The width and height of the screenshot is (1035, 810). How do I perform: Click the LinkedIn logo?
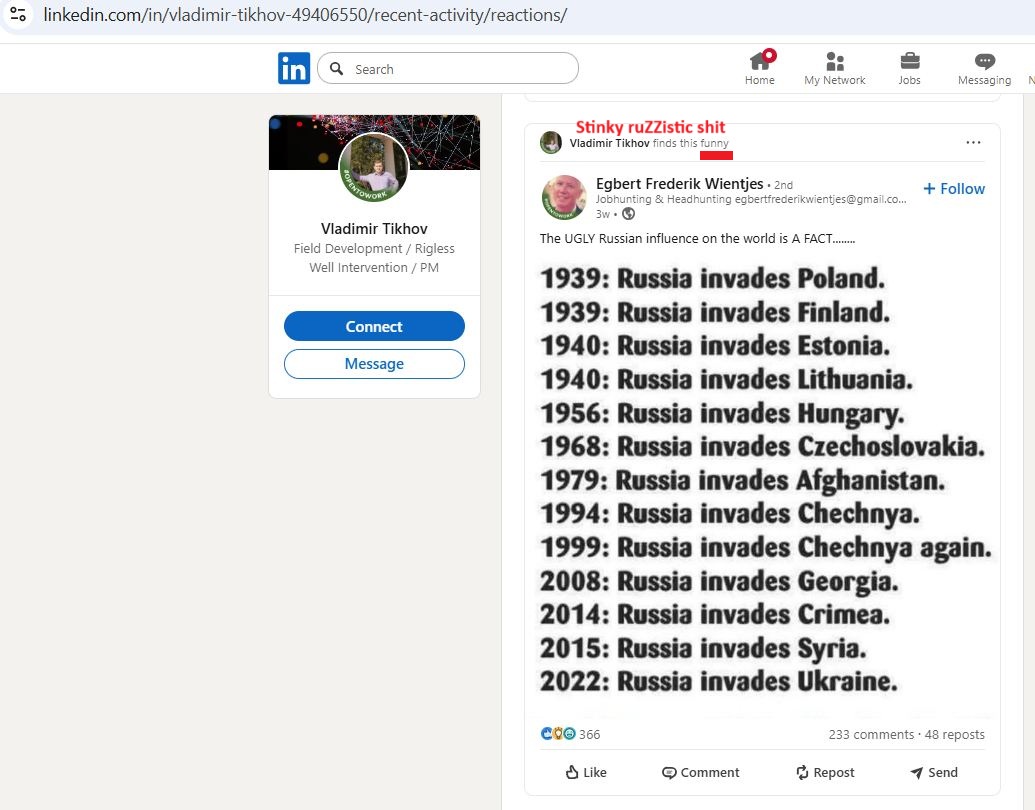pos(293,67)
